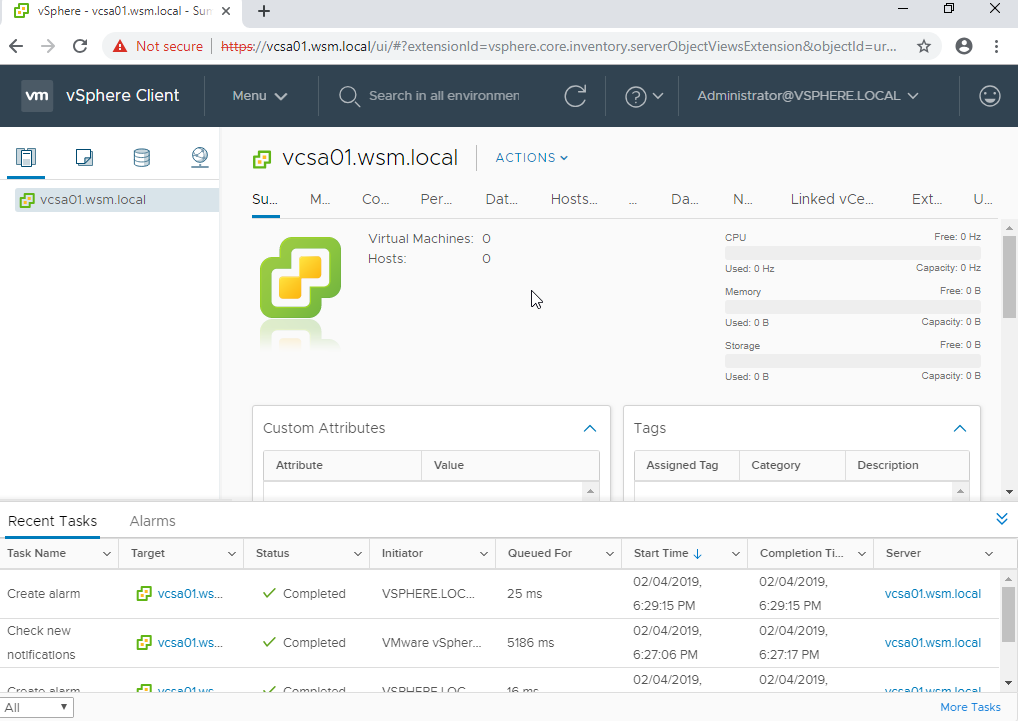This screenshot has width=1018, height=721.
Task: Close the vSphere browser tab
Action: coord(226,11)
